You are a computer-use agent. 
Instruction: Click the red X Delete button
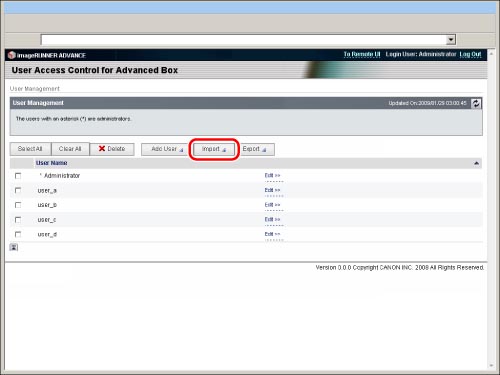click(112, 149)
